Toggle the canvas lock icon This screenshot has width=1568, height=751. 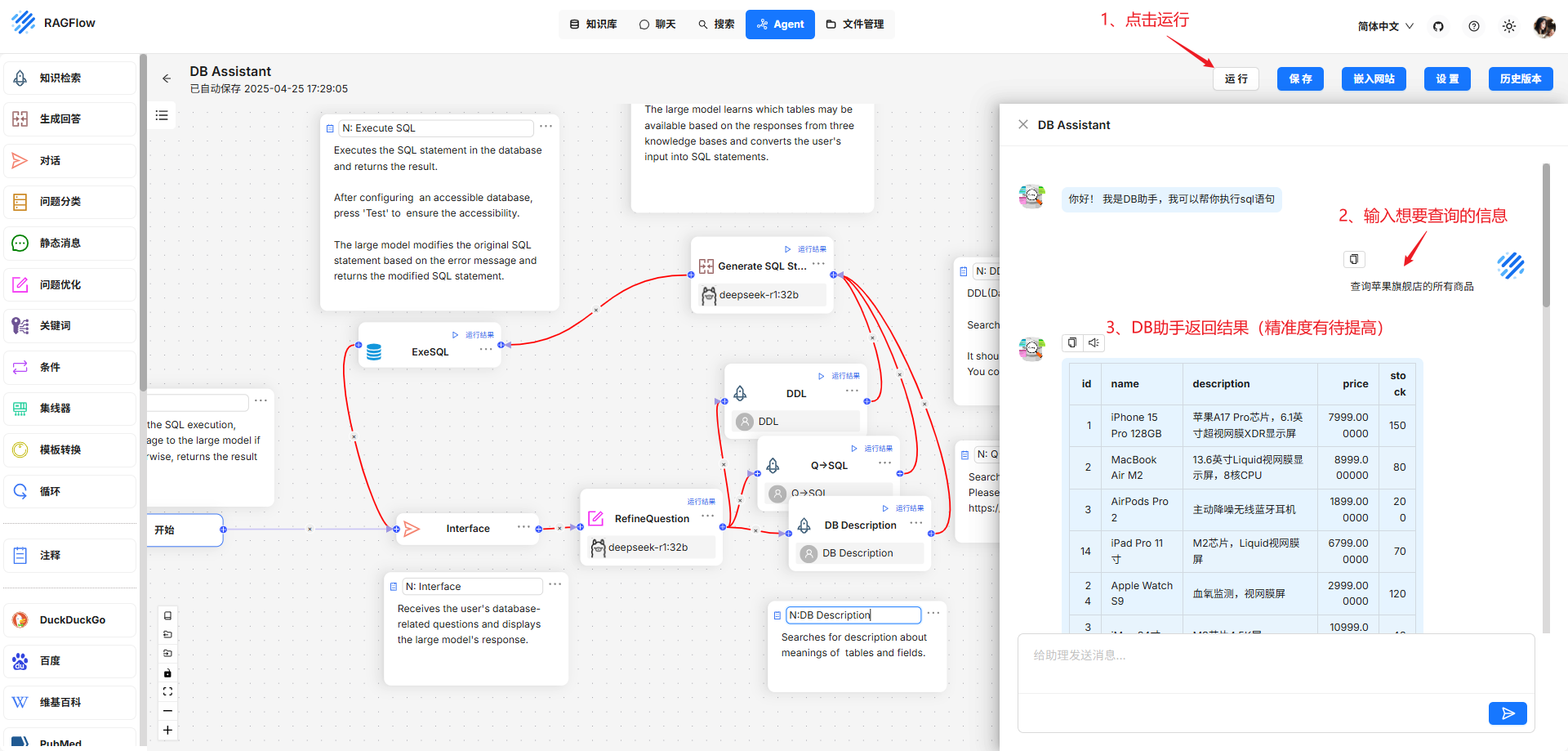[x=167, y=673]
